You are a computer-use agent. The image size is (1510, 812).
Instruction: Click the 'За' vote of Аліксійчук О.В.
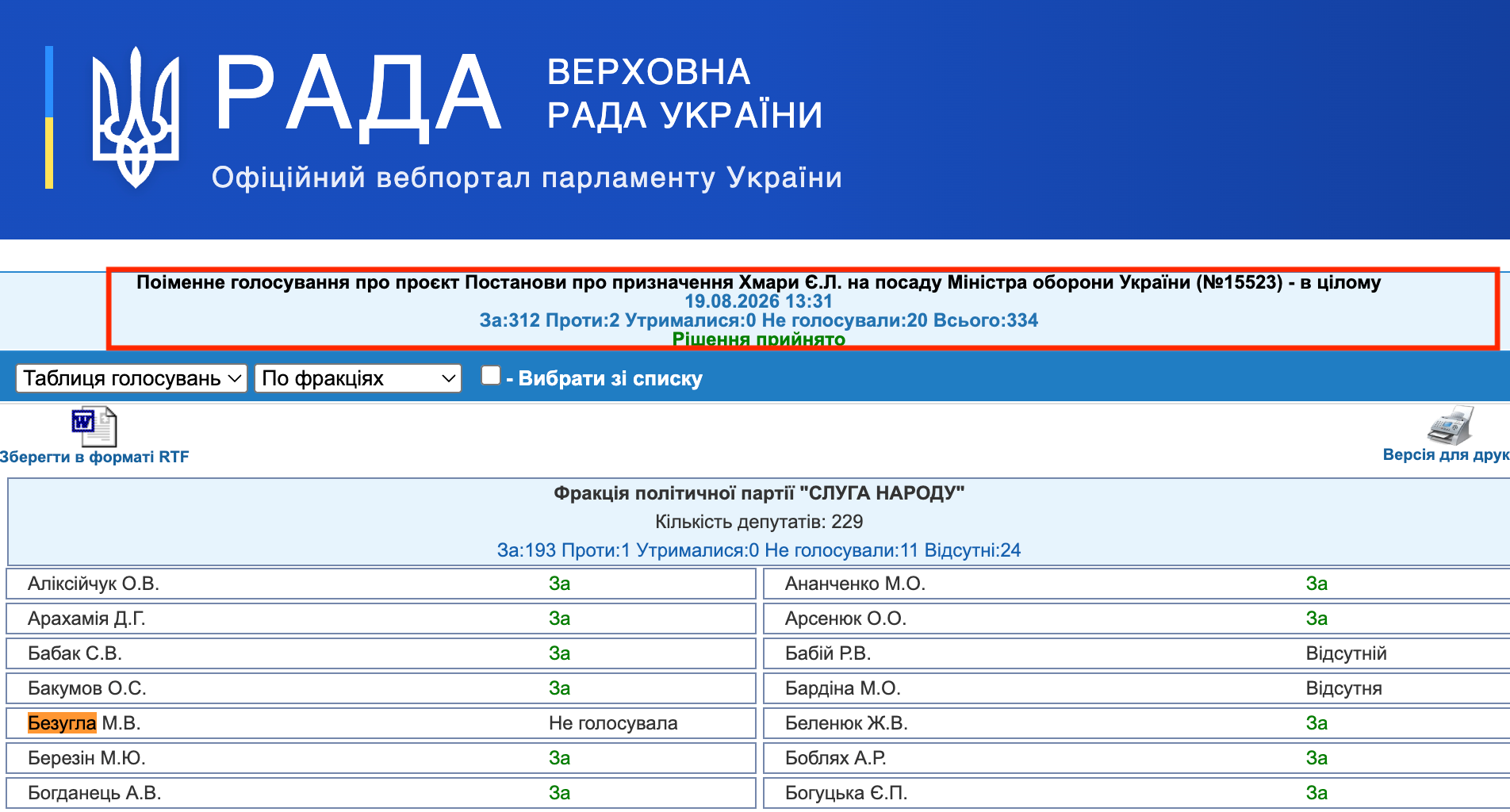coord(559,584)
